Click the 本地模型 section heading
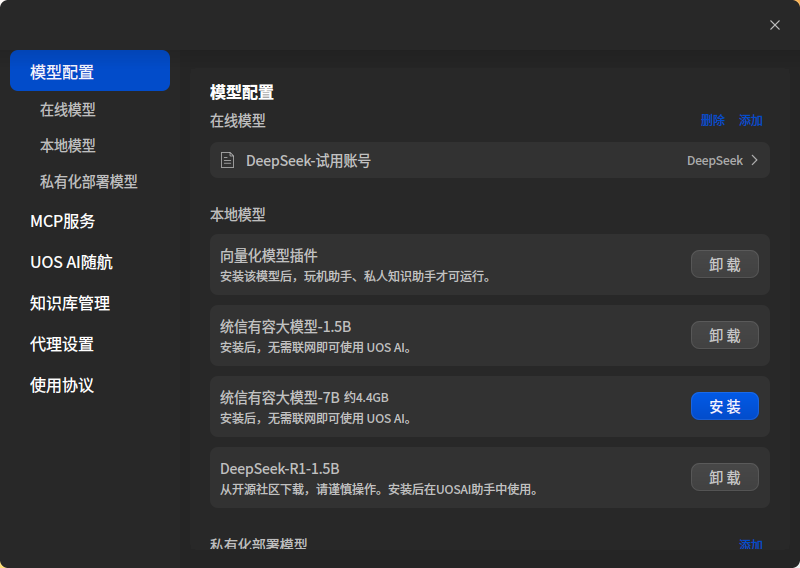This screenshot has height=568, width=800. click(x=238, y=214)
